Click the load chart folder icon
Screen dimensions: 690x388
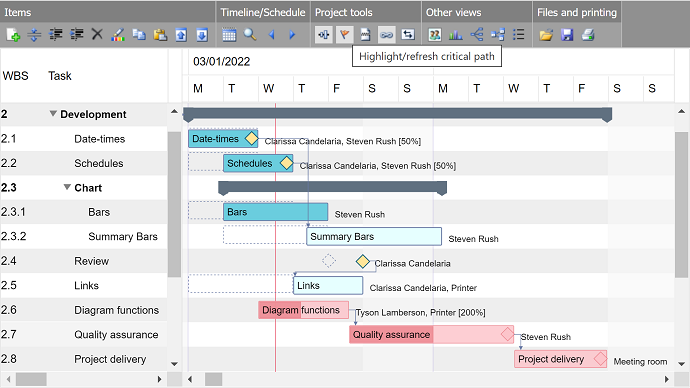pos(546,35)
